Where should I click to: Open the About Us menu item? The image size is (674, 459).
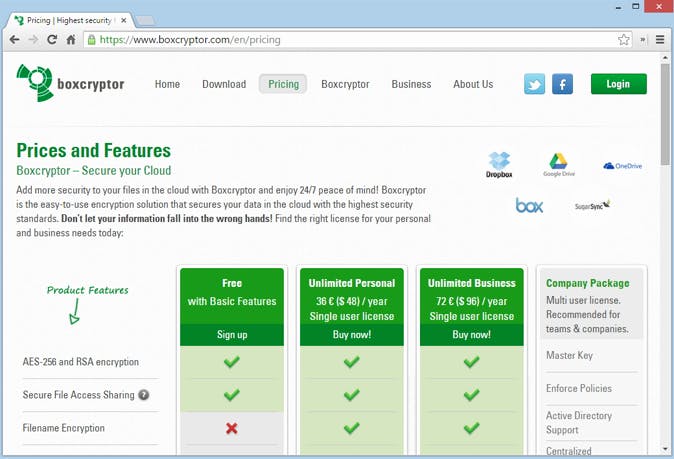point(473,84)
